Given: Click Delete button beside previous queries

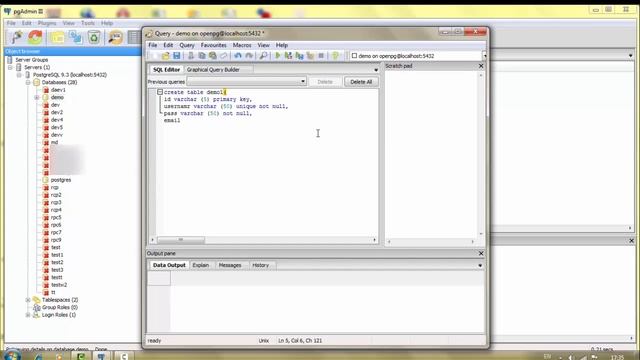Looking at the screenshot, I should click(325, 82).
